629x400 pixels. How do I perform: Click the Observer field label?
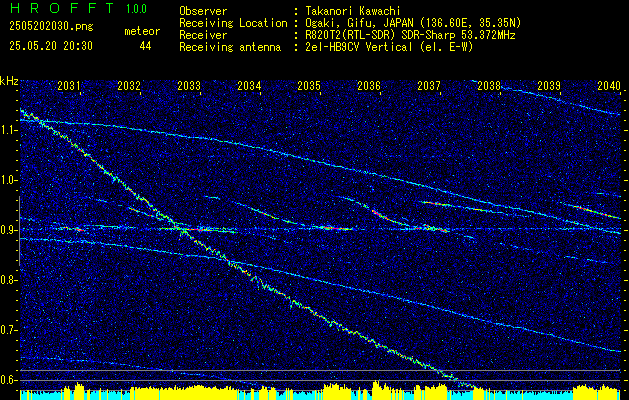click(203, 11)
